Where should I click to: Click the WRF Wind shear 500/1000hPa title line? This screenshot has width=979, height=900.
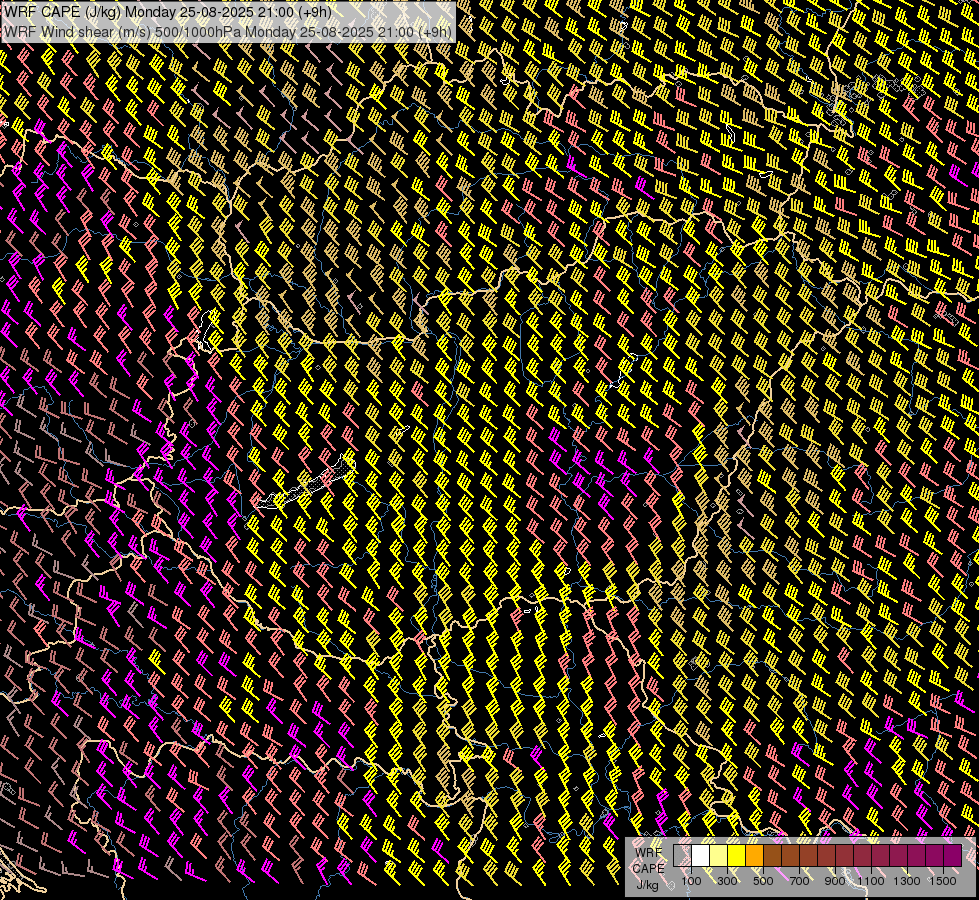(x=227, y=31)
